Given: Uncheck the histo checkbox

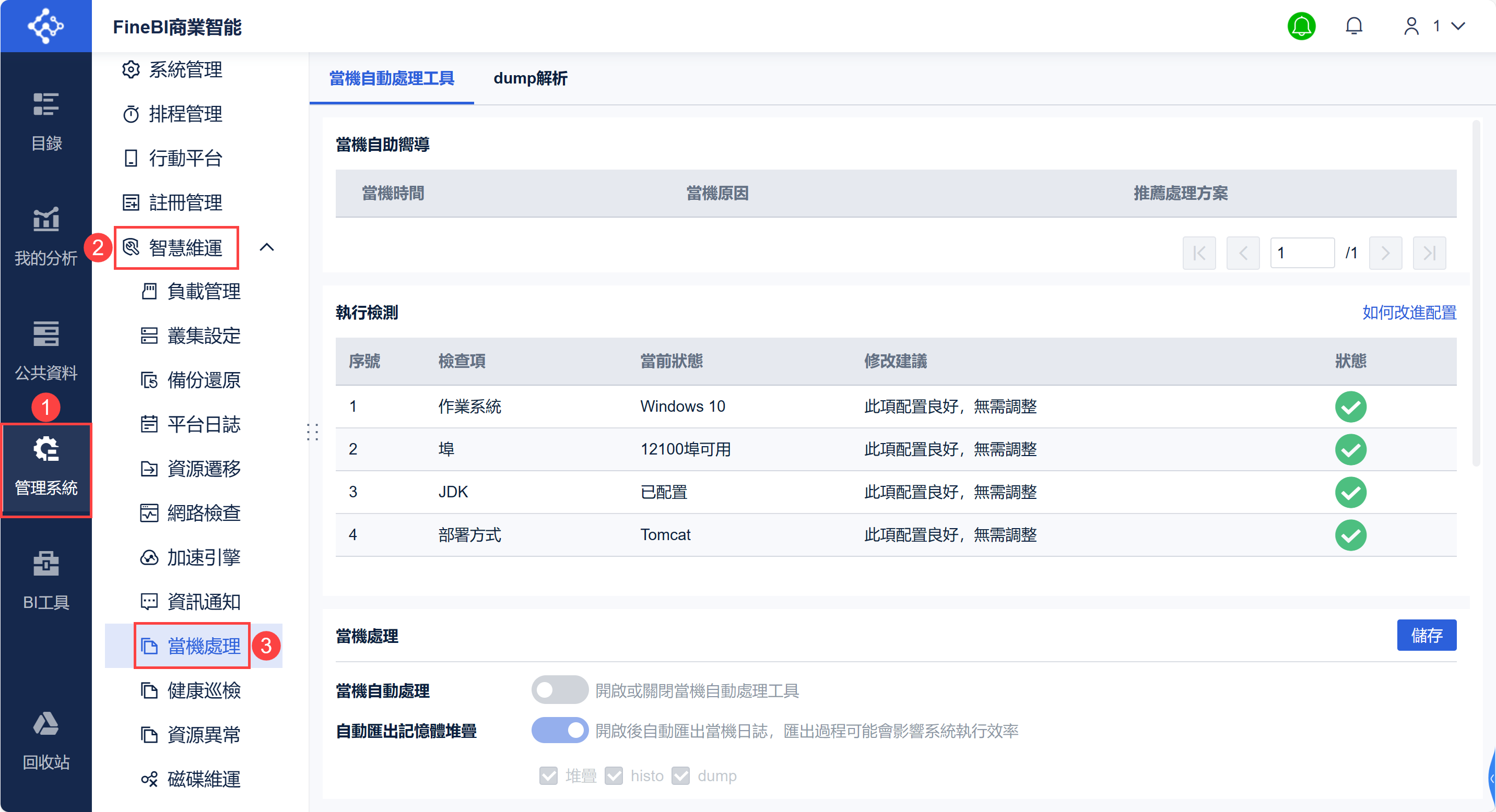Looking at the screenshot, I should pos(614,775).
